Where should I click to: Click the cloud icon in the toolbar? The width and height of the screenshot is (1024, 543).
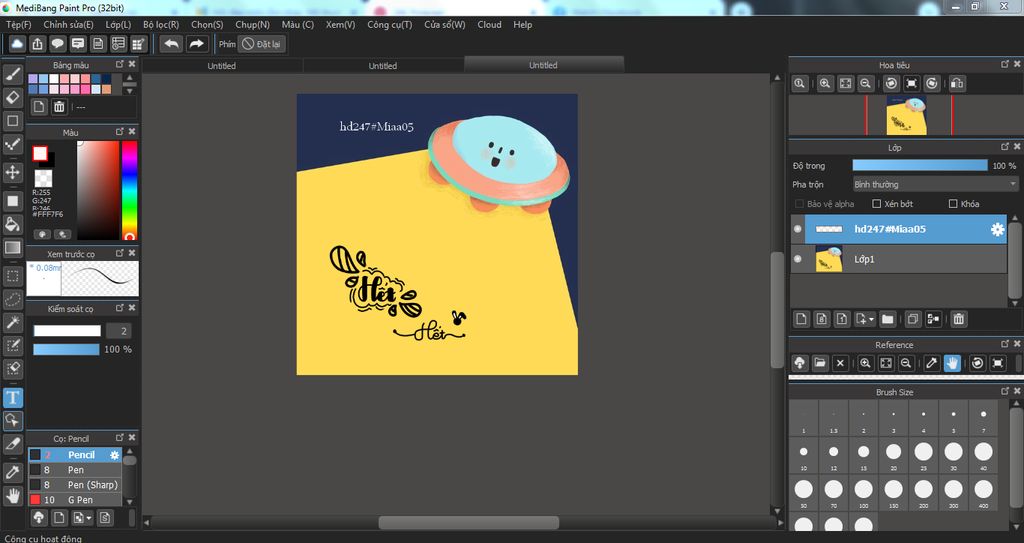pyautogui.click(x=18, y=44)
